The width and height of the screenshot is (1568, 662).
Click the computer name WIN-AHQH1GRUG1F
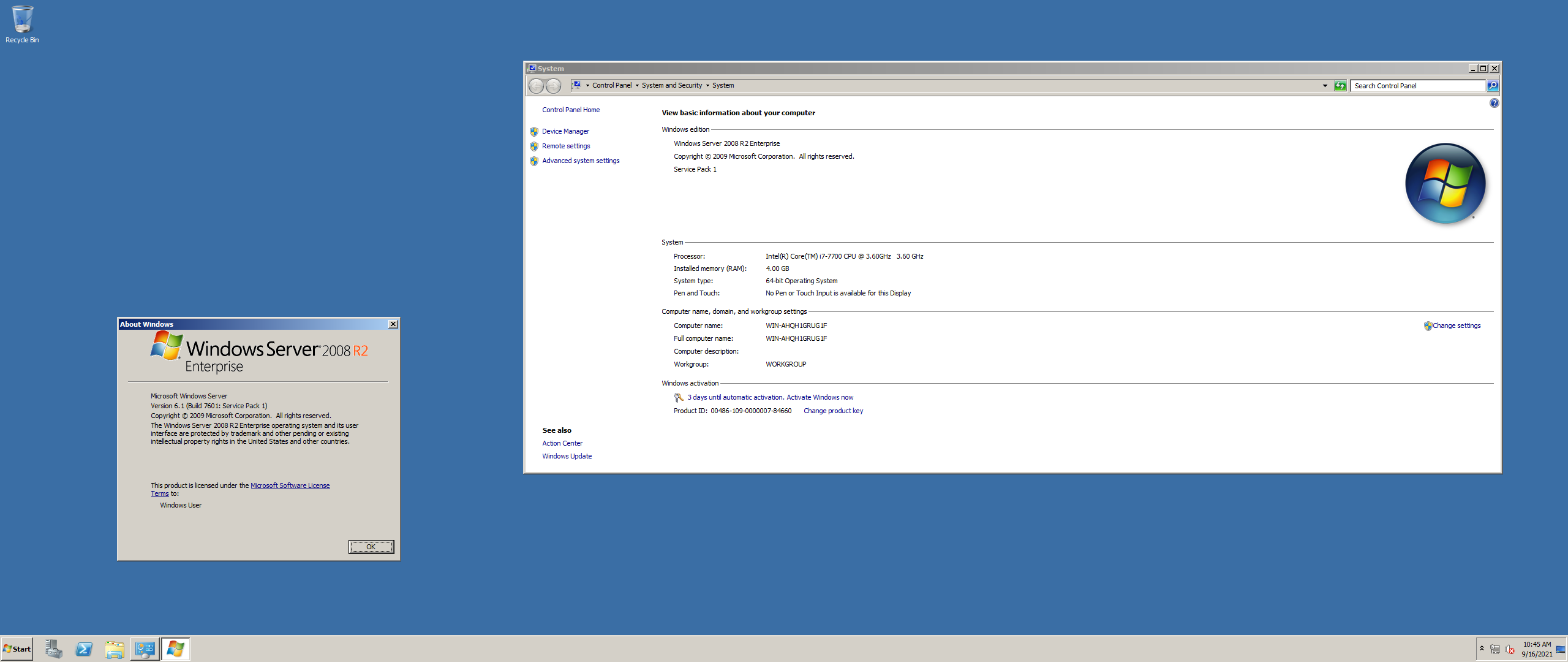point(796,326)
